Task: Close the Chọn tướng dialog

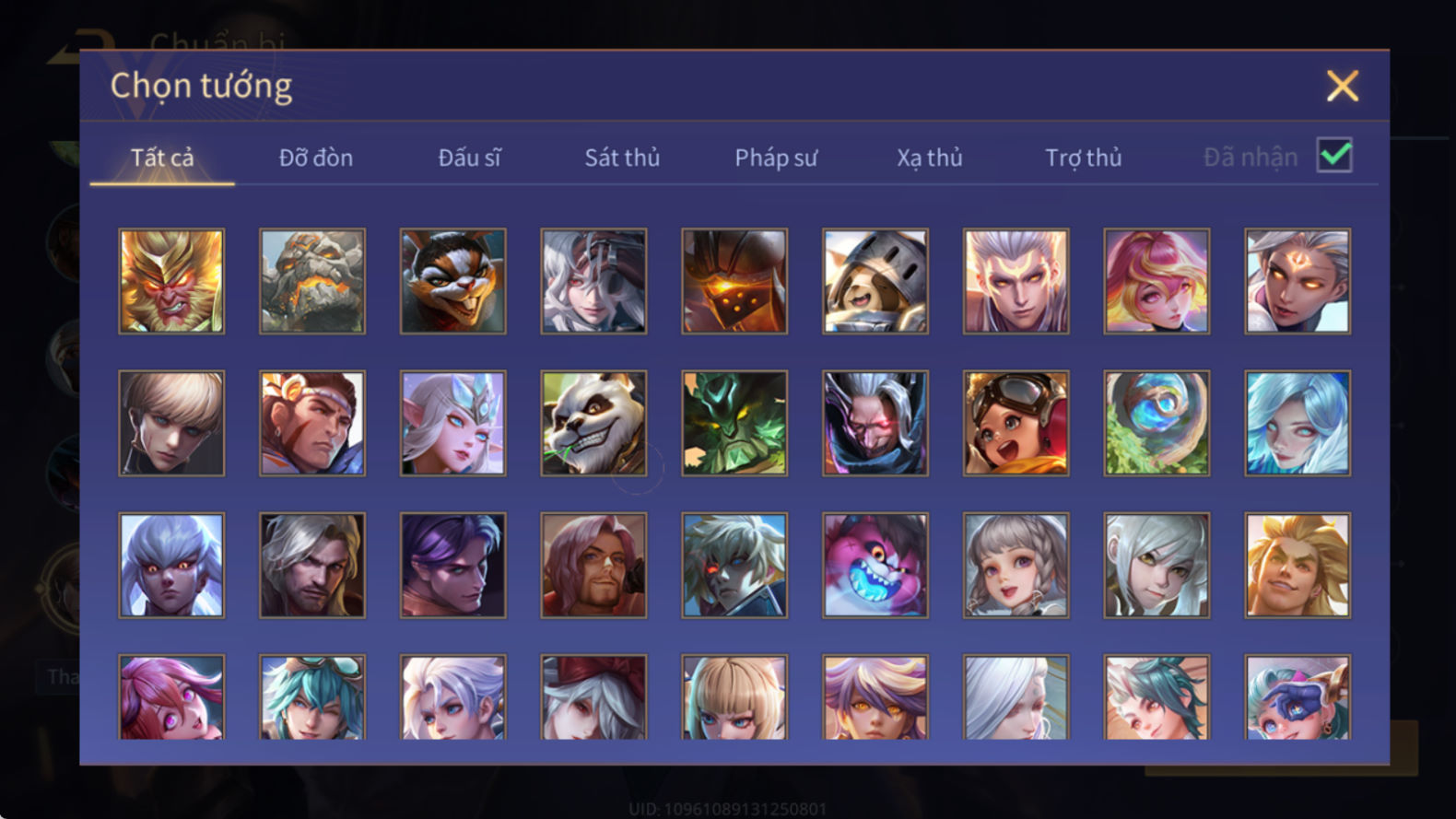Action: click(1343, 86)
